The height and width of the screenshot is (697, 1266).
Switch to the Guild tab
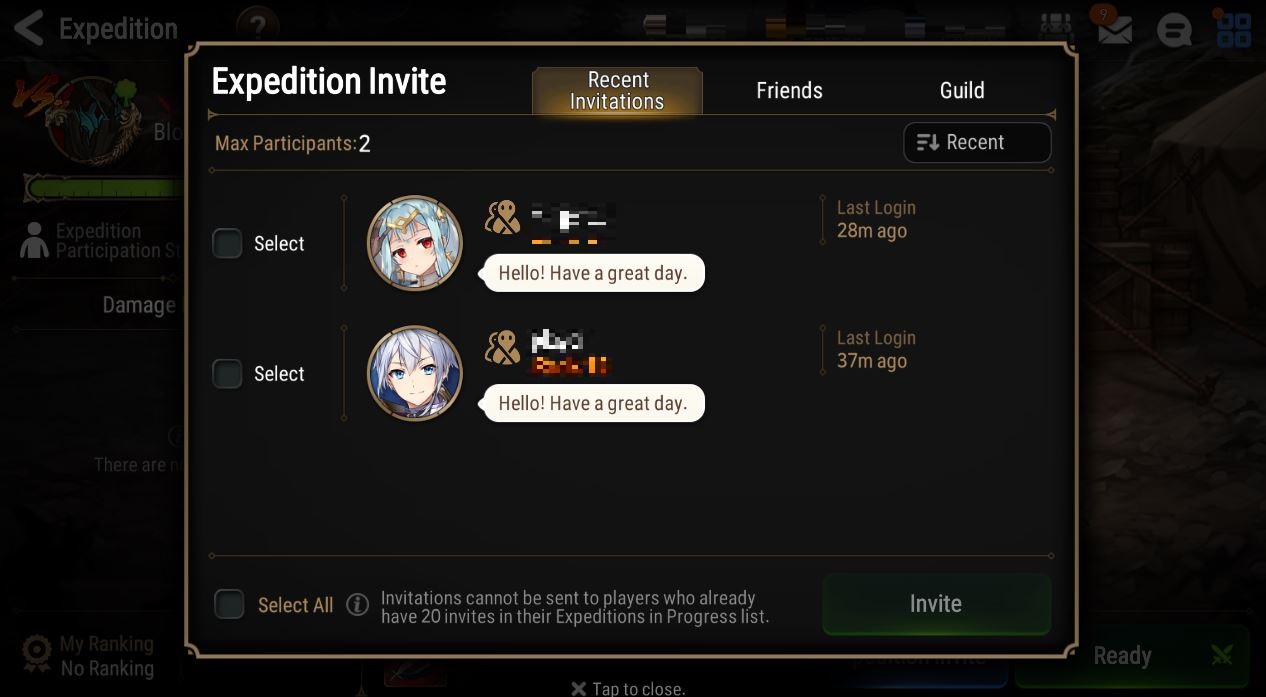[962, 90]
